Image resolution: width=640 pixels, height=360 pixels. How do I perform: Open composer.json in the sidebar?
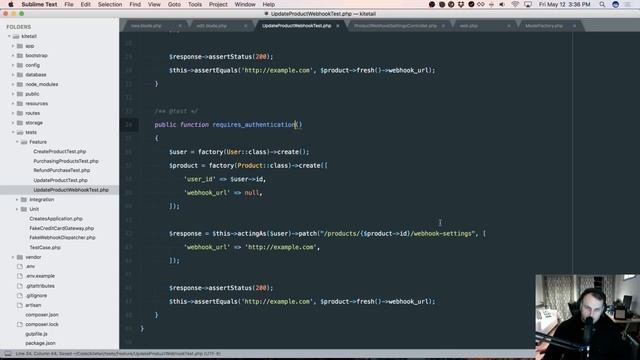[x=42, y=315]
